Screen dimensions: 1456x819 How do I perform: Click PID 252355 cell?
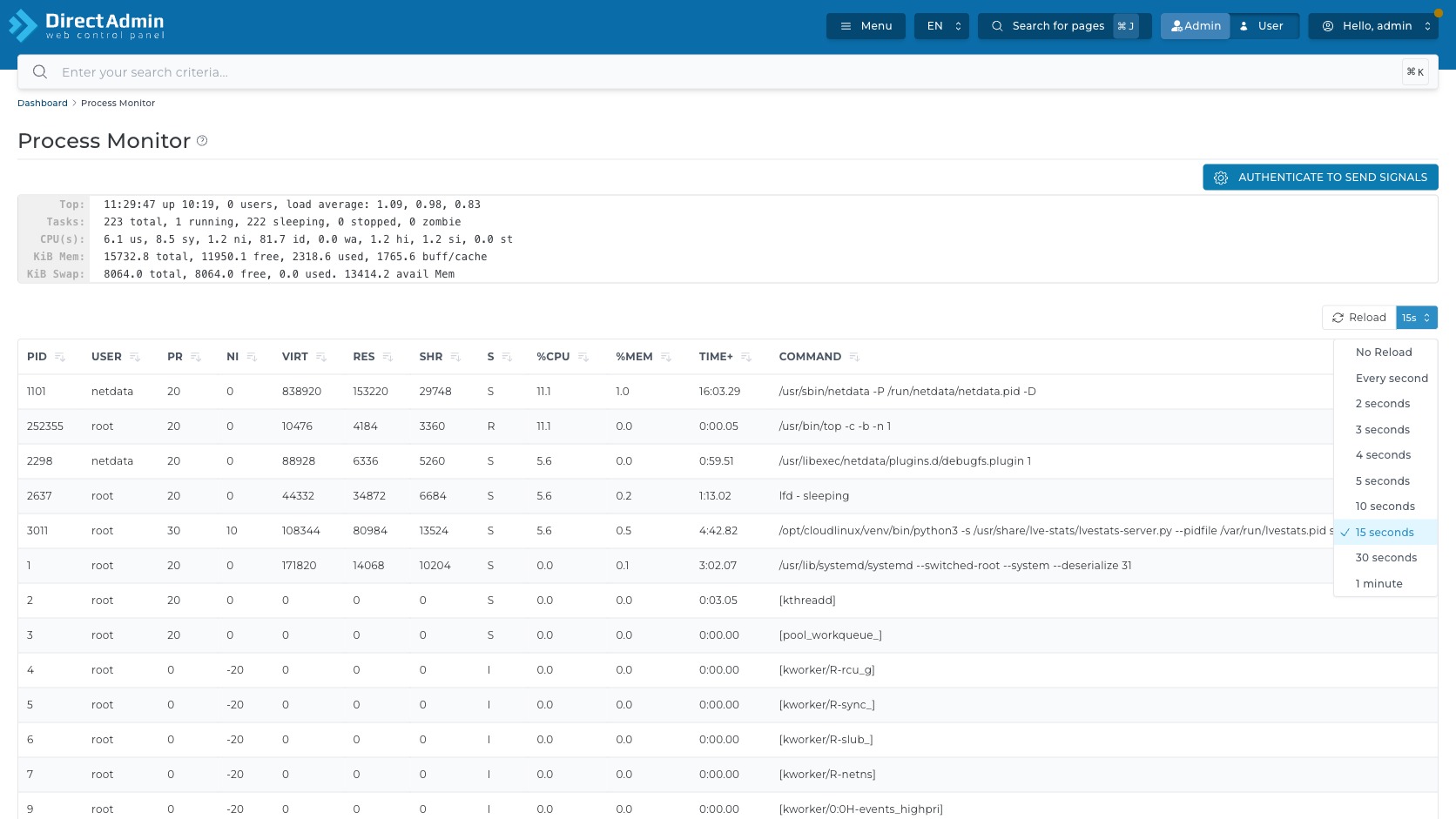(45, 426)
